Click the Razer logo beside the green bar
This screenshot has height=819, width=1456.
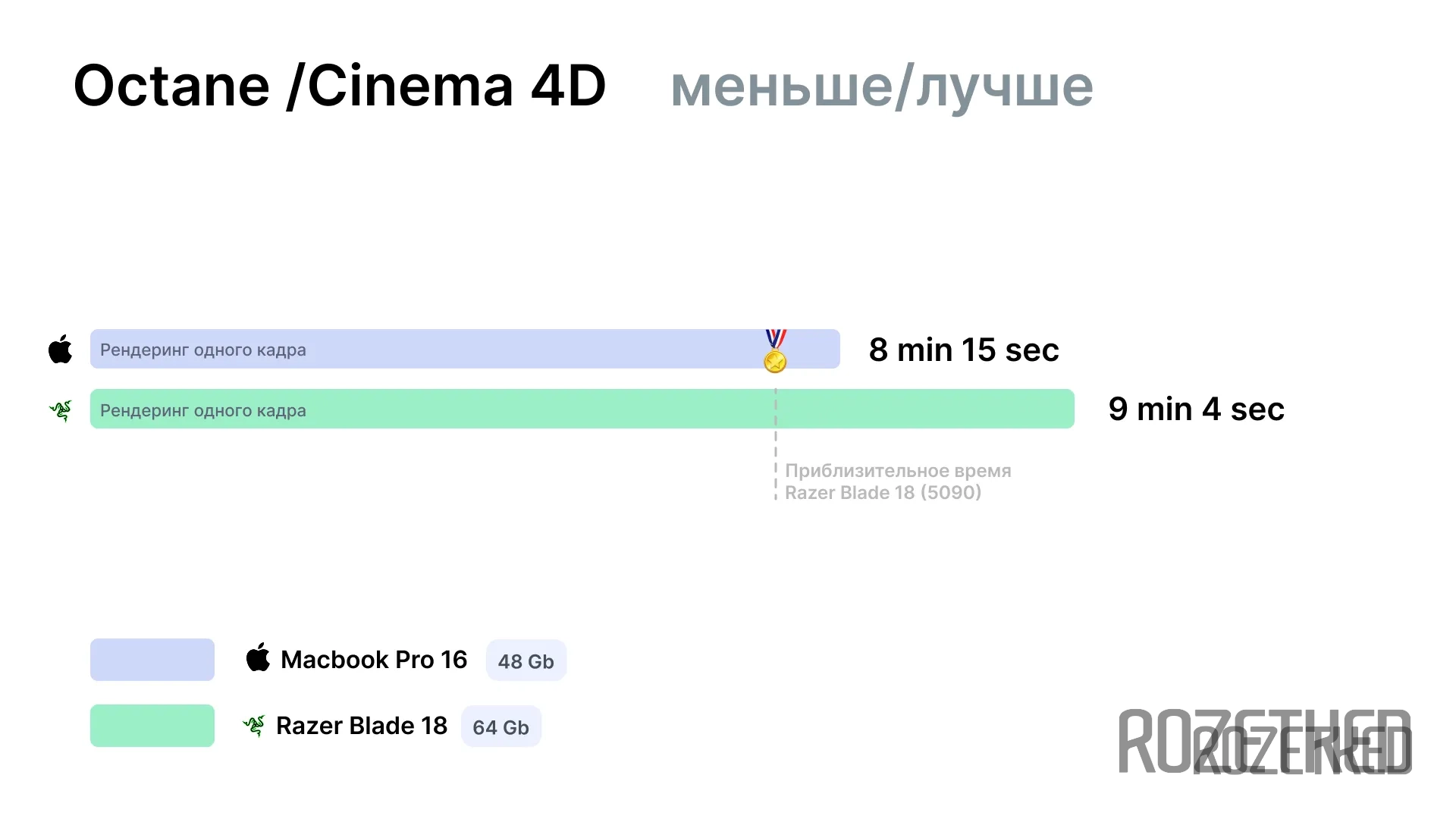coord(61,410)
